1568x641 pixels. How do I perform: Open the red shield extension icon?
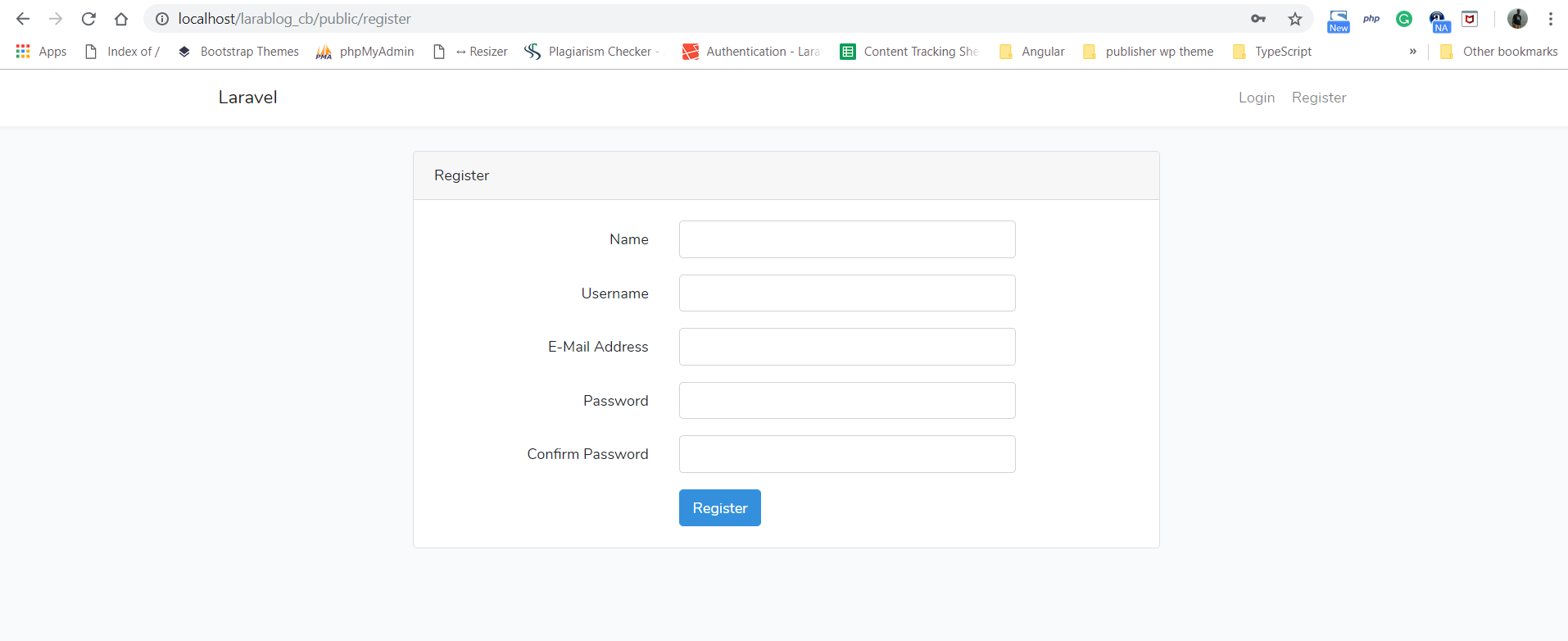[1470, 18]
